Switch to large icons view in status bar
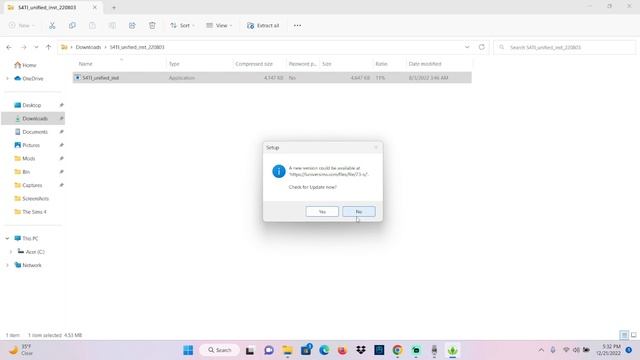This screenshot has height=360, width=640. [634, 335]
